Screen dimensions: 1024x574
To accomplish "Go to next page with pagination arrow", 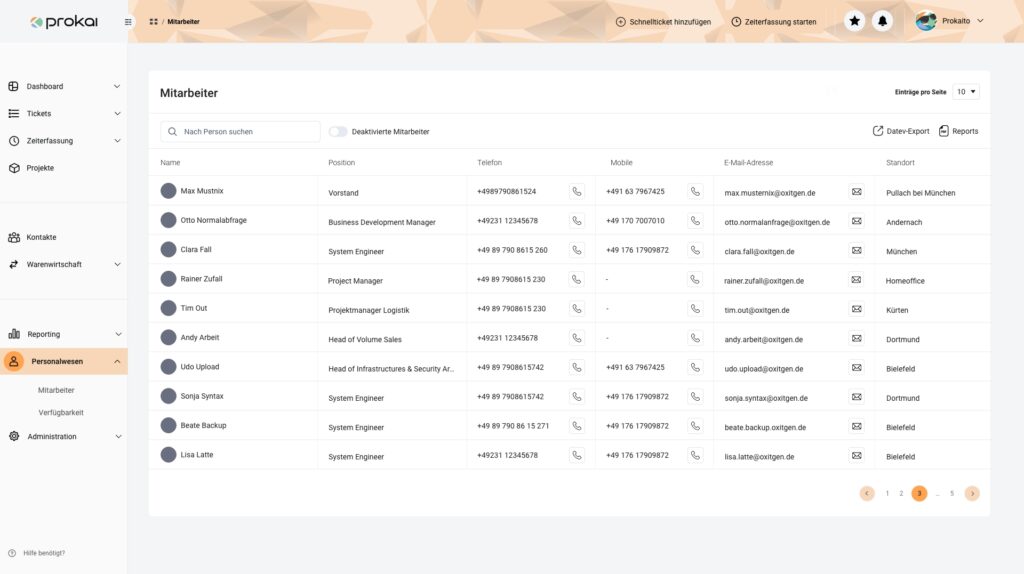I will [x=972, y=493].
